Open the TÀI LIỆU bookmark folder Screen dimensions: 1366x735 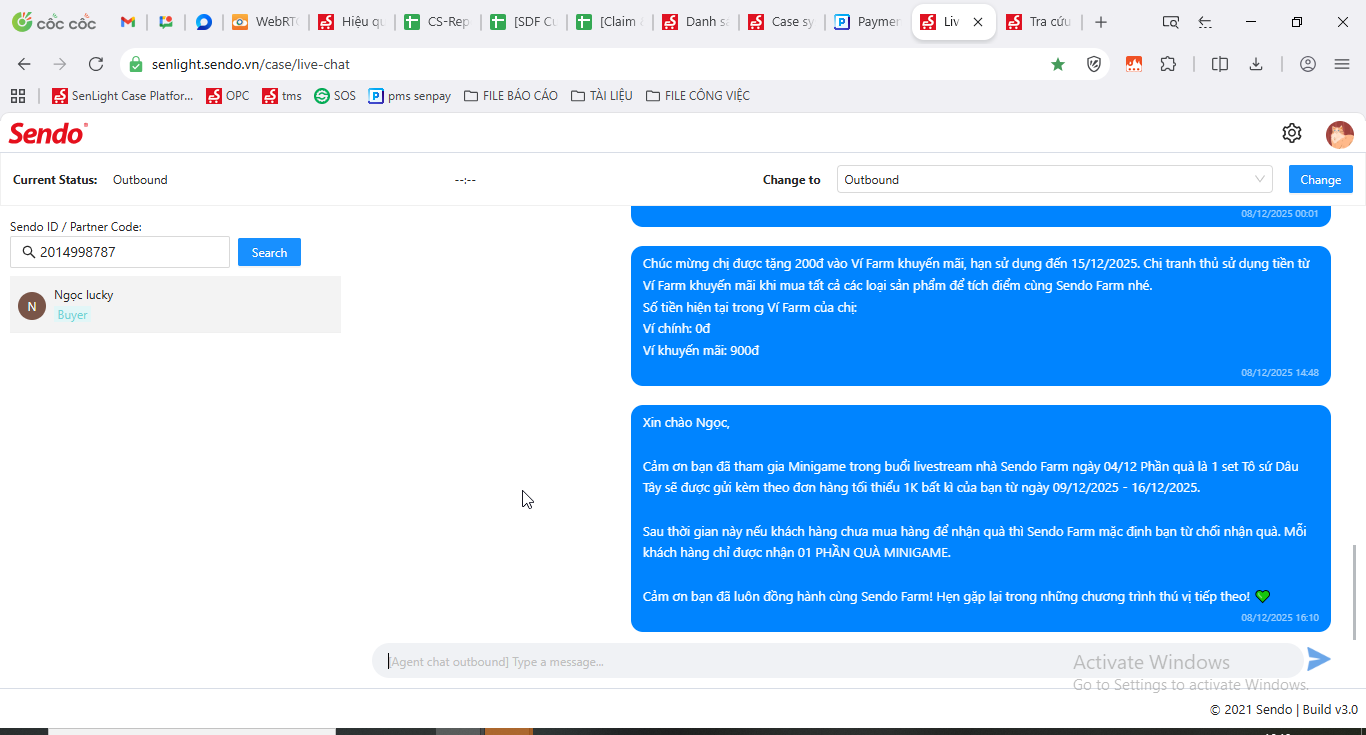[601, 96]
